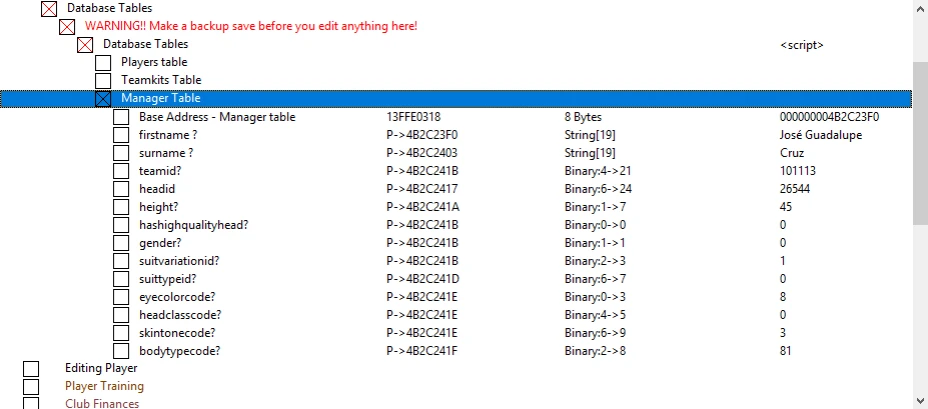
Task: Tick the eyecolorcode? checkbox
Action: (x=121, y=297)
